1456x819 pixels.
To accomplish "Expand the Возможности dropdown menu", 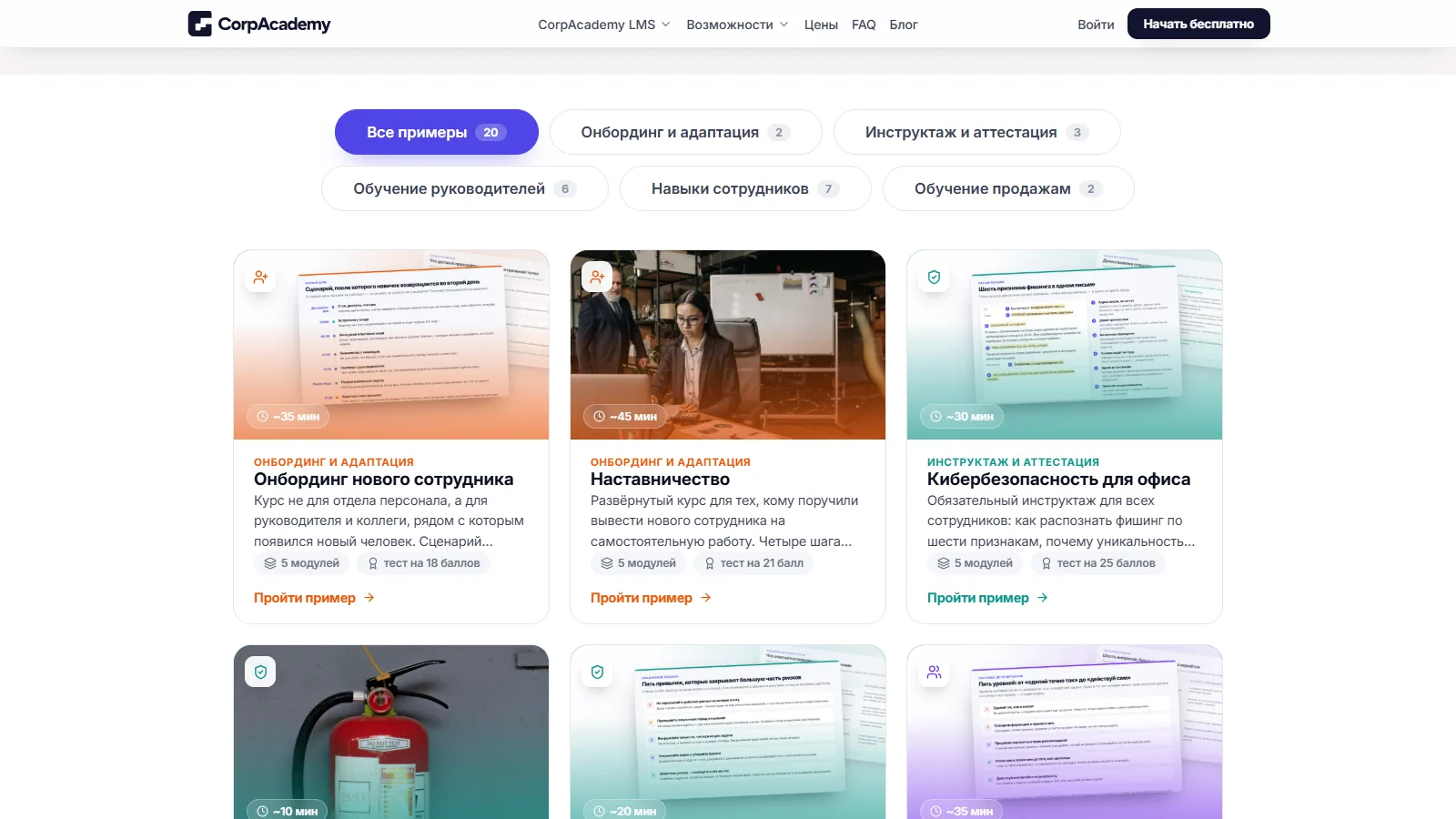I will [737, 25].
